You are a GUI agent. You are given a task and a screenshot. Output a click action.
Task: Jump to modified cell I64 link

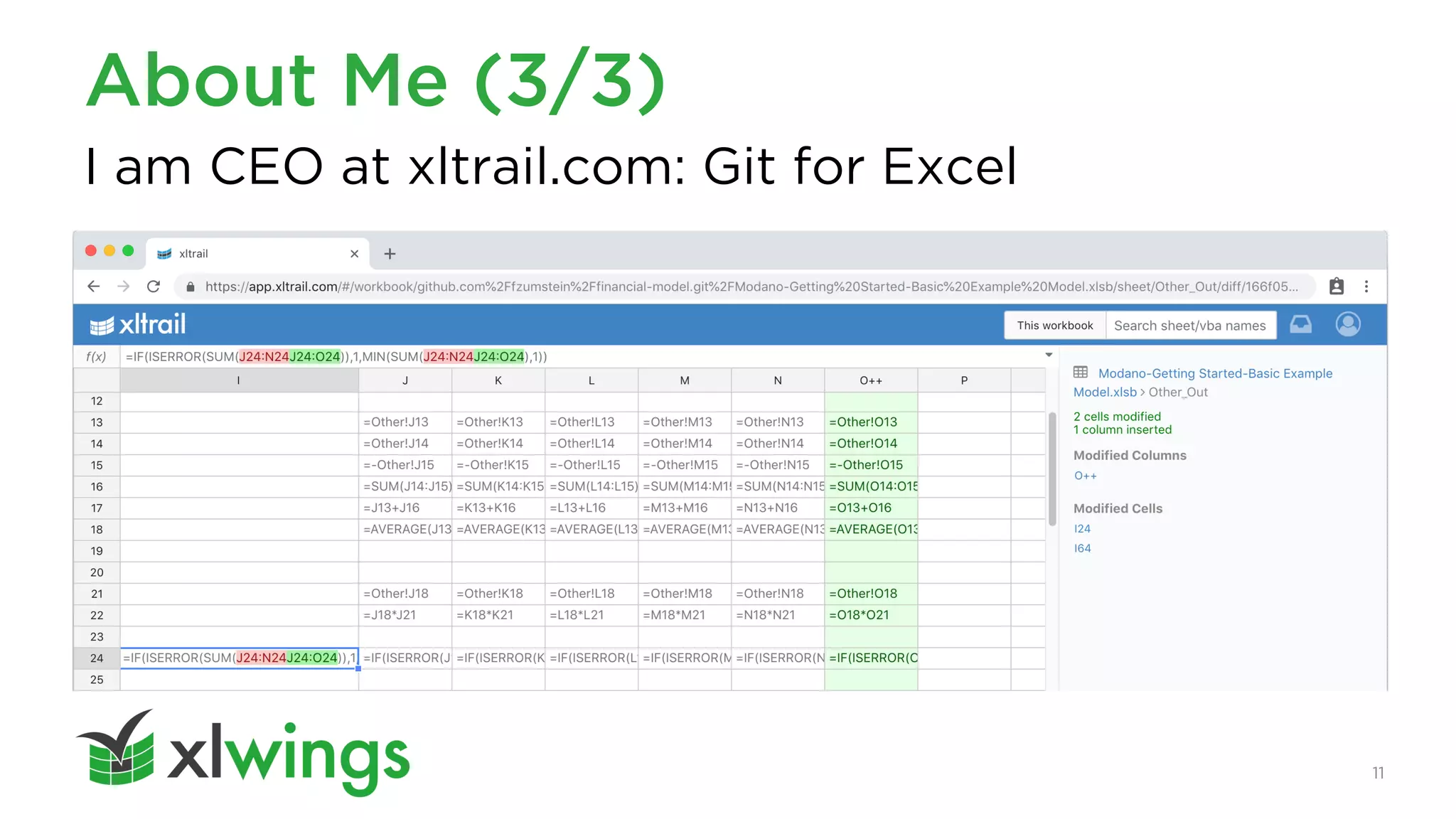pos(1082,549)
